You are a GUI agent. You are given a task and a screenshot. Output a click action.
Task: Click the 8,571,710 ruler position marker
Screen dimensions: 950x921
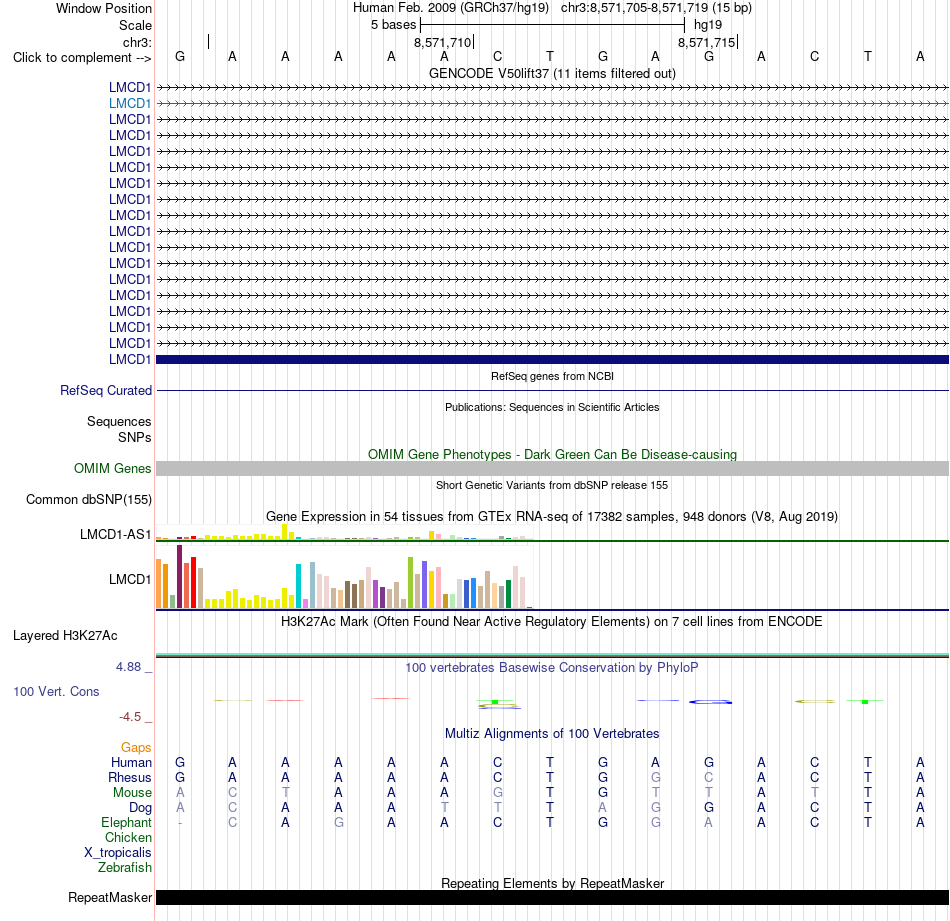444,42
